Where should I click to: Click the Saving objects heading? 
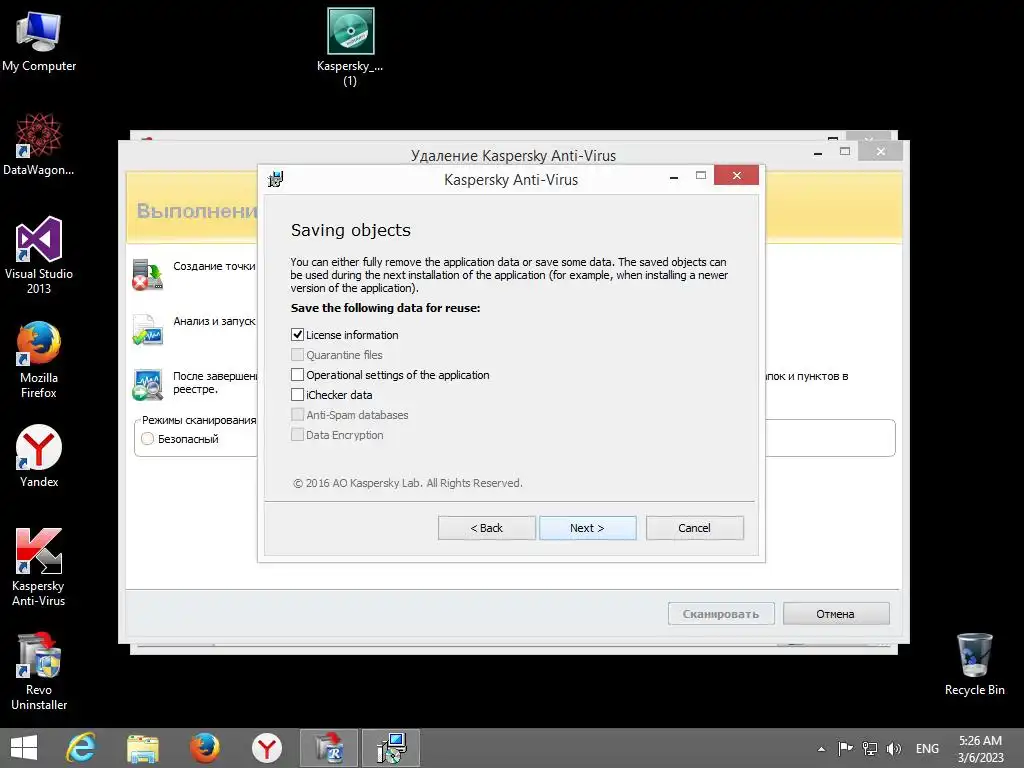pos(351,230)
